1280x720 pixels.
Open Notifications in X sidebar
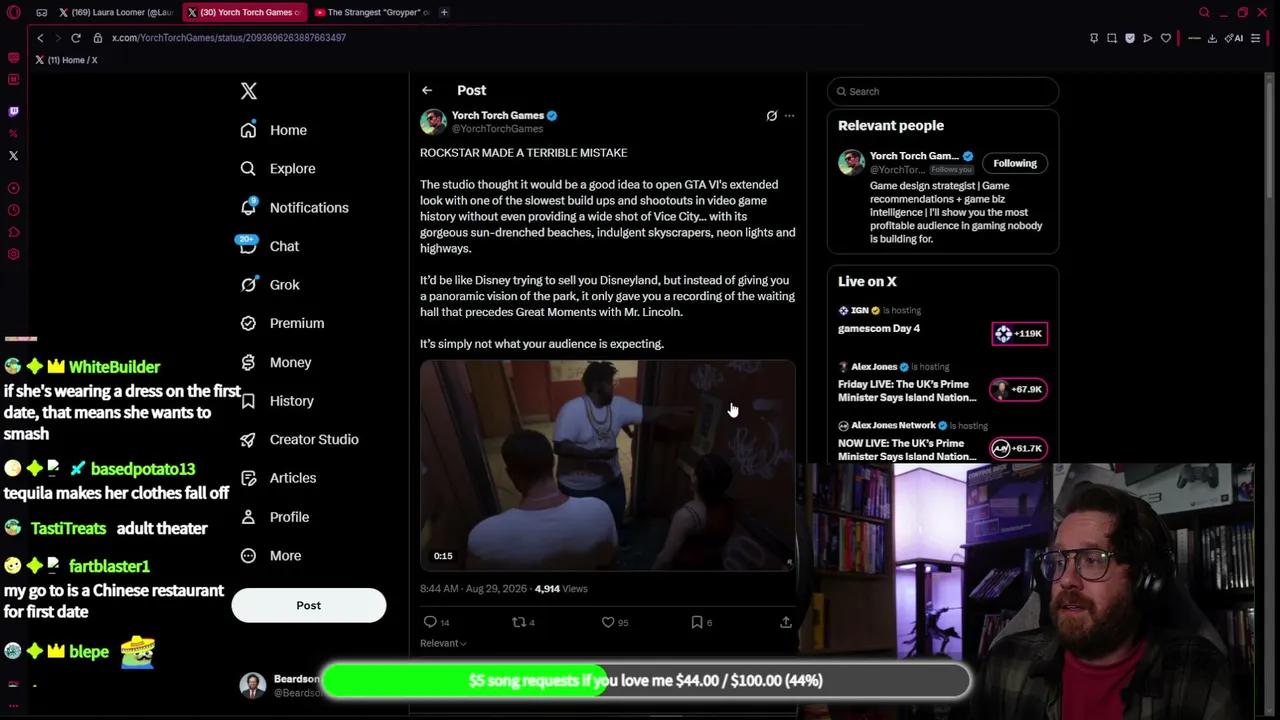[295, 208]
